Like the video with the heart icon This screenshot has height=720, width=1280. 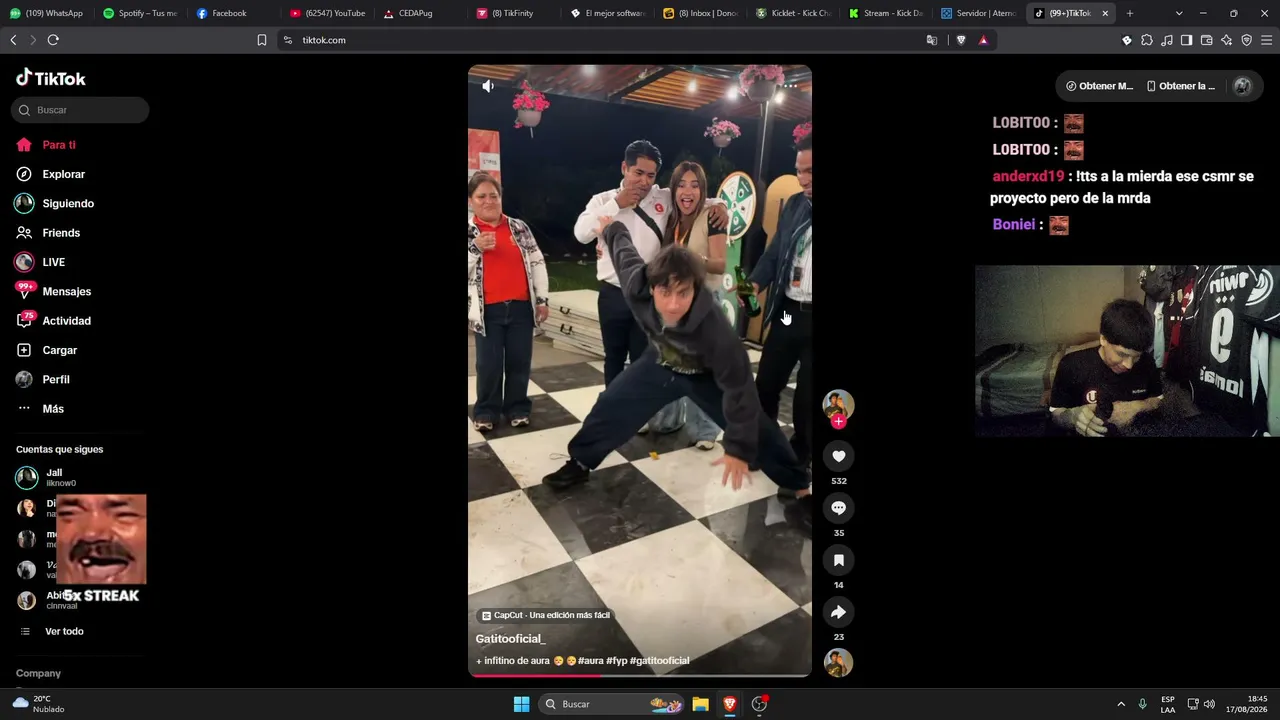click(x=838, y=456)
